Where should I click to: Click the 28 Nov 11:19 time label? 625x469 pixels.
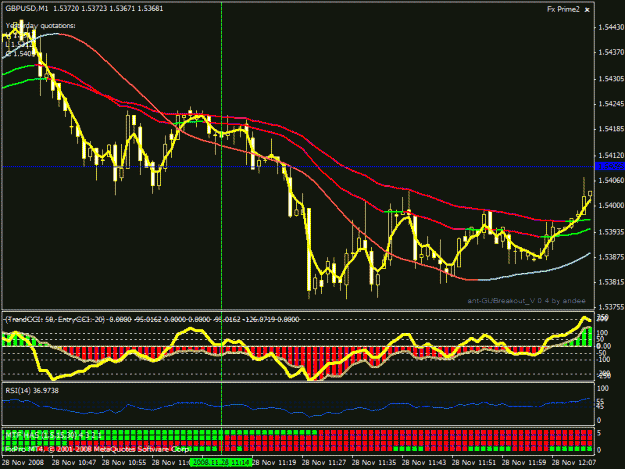click(274, 463)
